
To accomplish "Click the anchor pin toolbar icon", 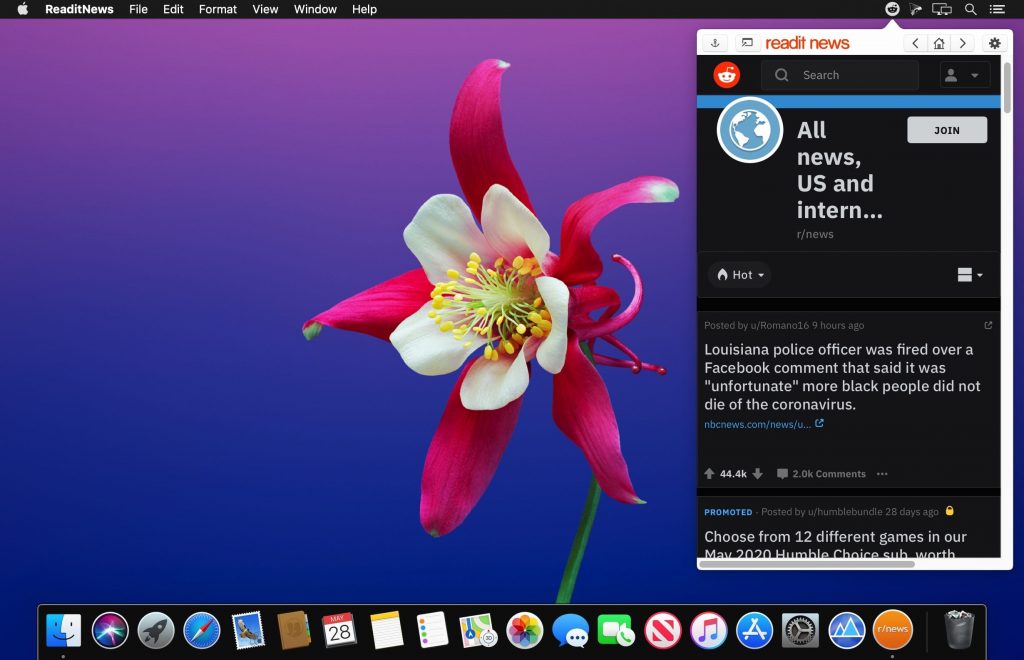I will (x=714, y=43).
